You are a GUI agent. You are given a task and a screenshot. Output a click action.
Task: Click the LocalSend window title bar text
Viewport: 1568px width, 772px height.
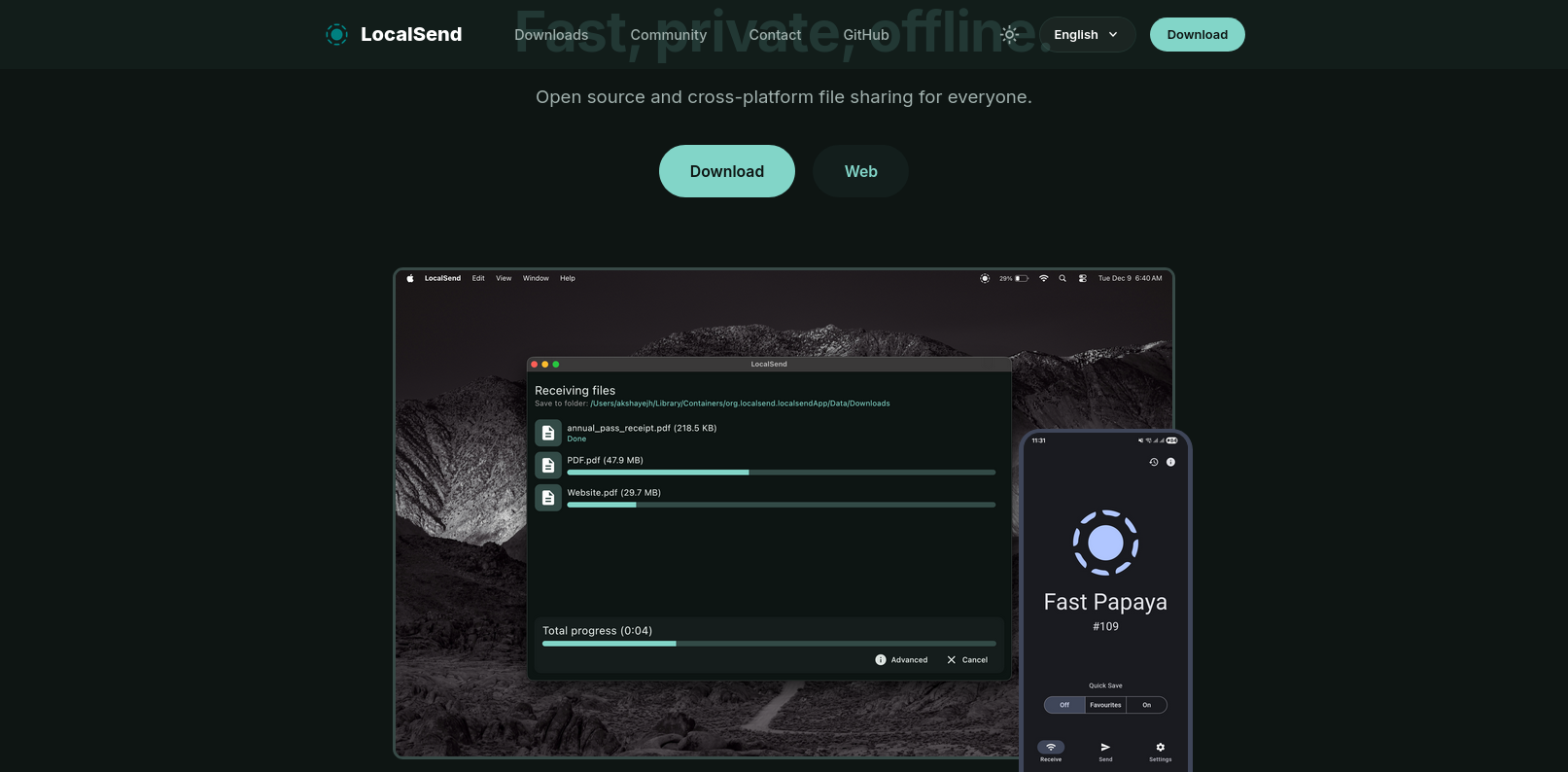(769, 365)
